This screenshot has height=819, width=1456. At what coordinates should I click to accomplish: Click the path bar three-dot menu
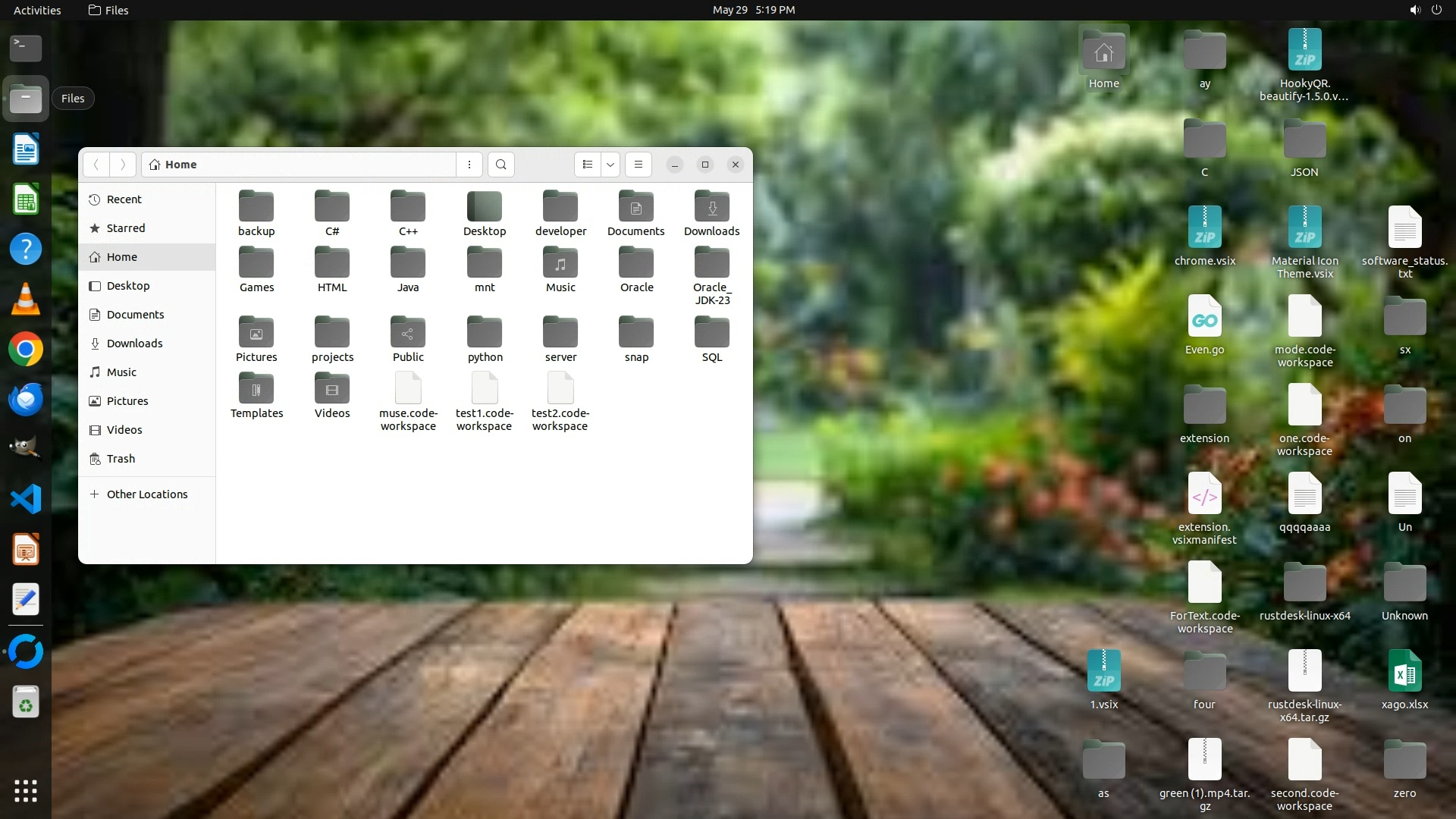(469, 165)
